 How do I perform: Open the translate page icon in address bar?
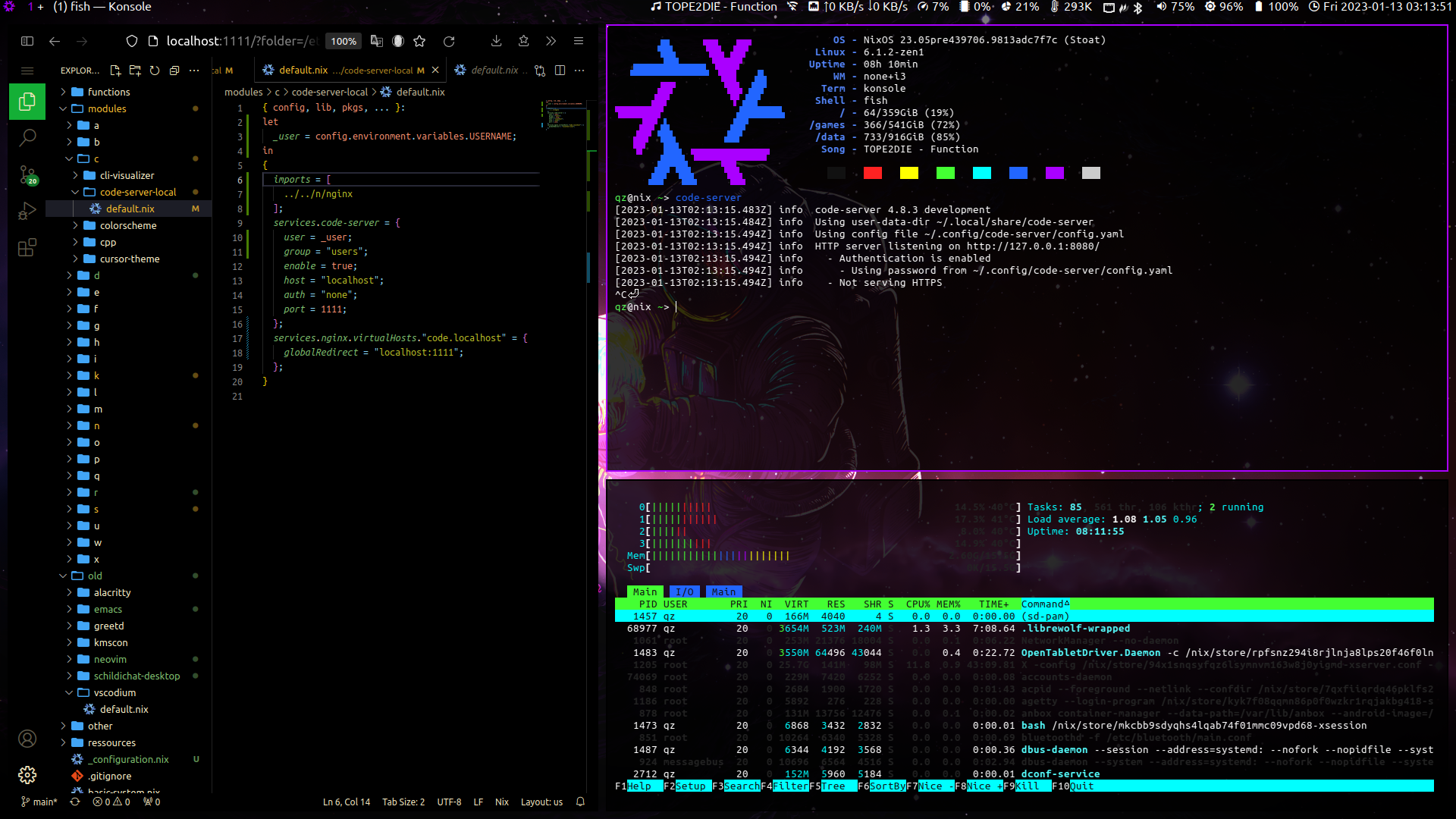click(377, 41)
